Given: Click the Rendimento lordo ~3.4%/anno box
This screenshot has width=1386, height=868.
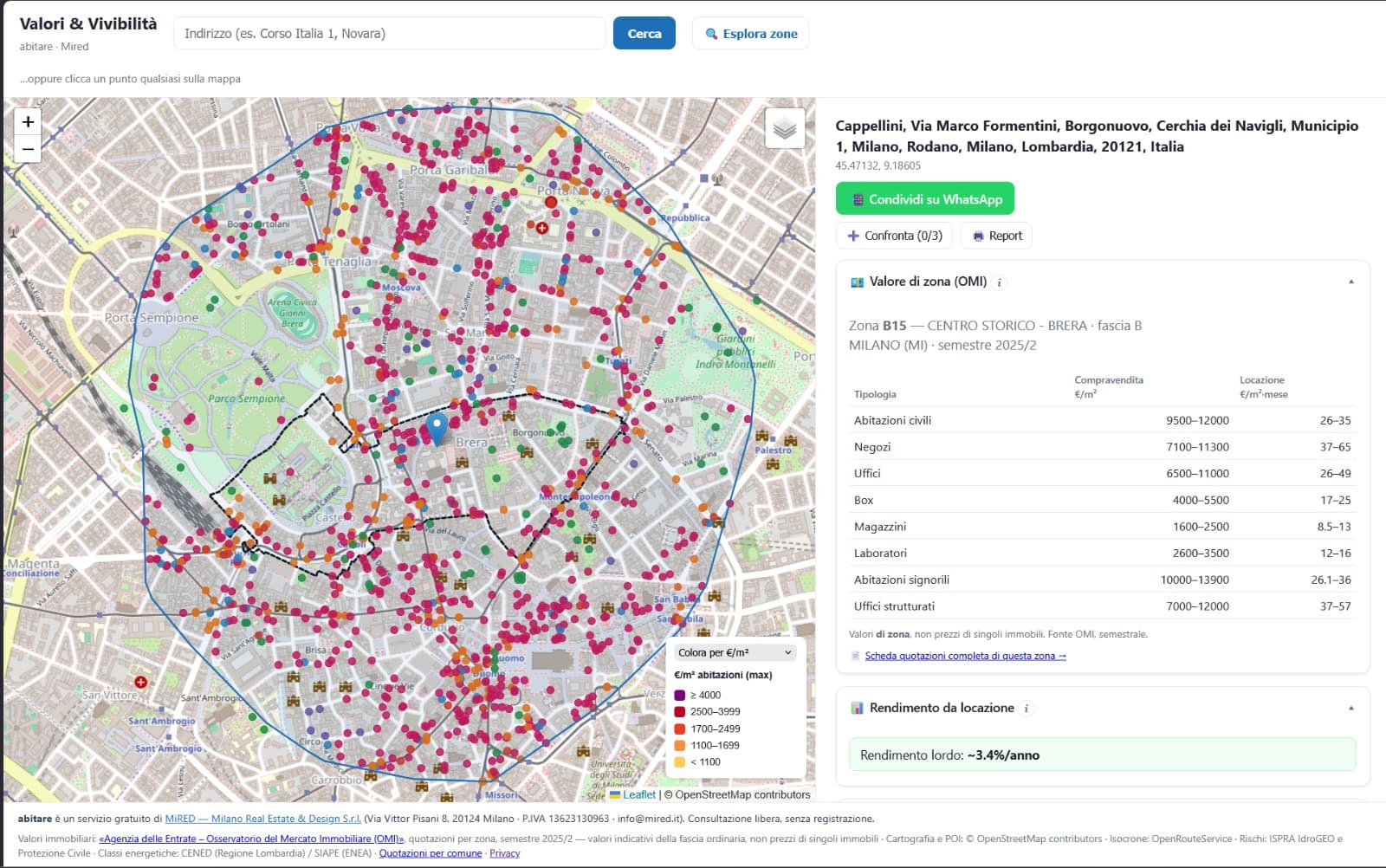Looking at the screenshot, I should point(1102,755).
